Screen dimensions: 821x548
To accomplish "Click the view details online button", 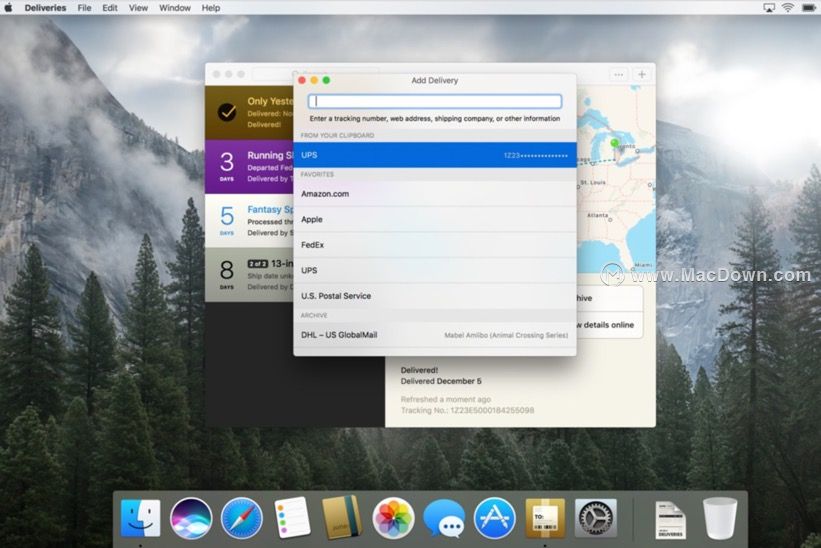I will point(609,325).
